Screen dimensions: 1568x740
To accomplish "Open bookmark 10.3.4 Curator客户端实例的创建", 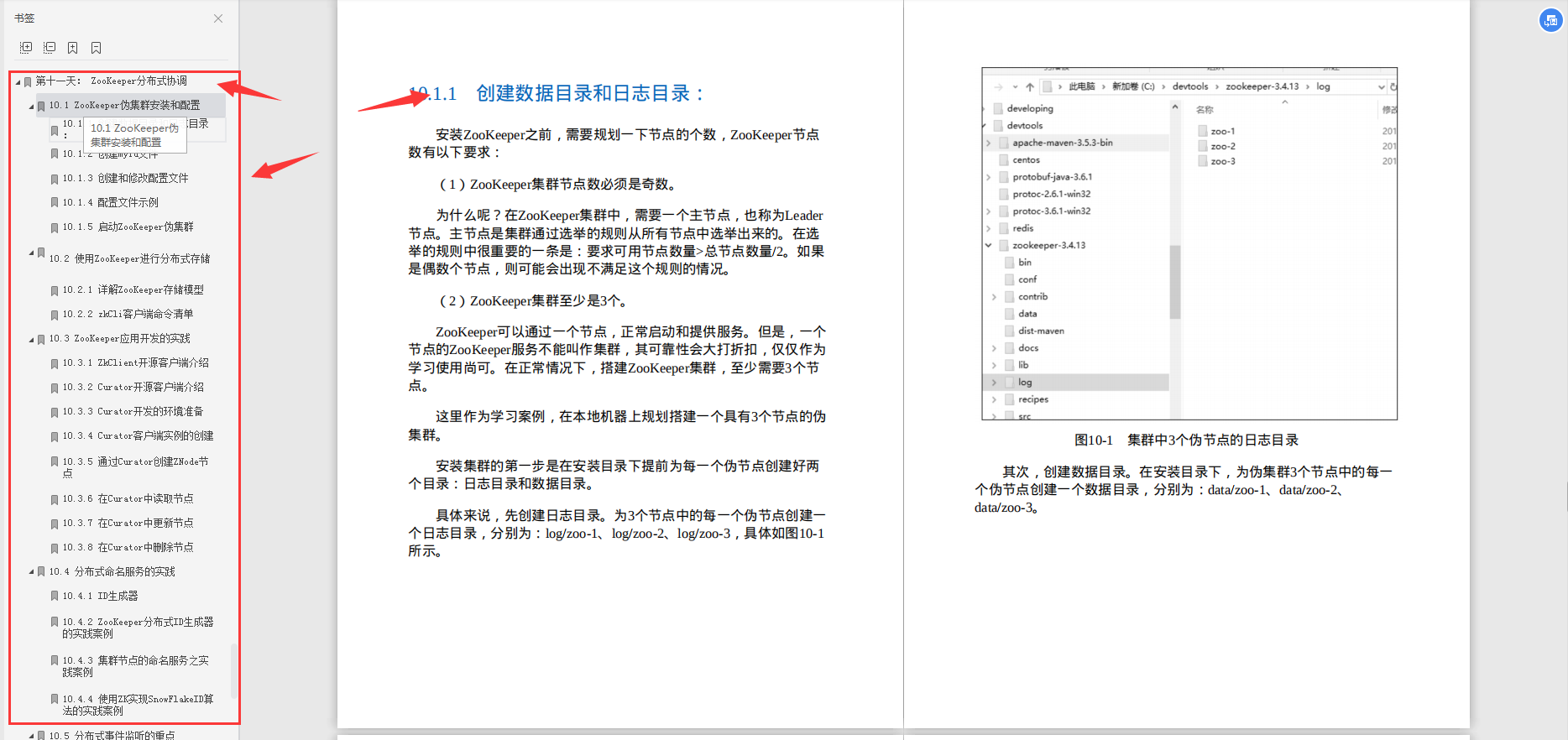I will (138, 436).
